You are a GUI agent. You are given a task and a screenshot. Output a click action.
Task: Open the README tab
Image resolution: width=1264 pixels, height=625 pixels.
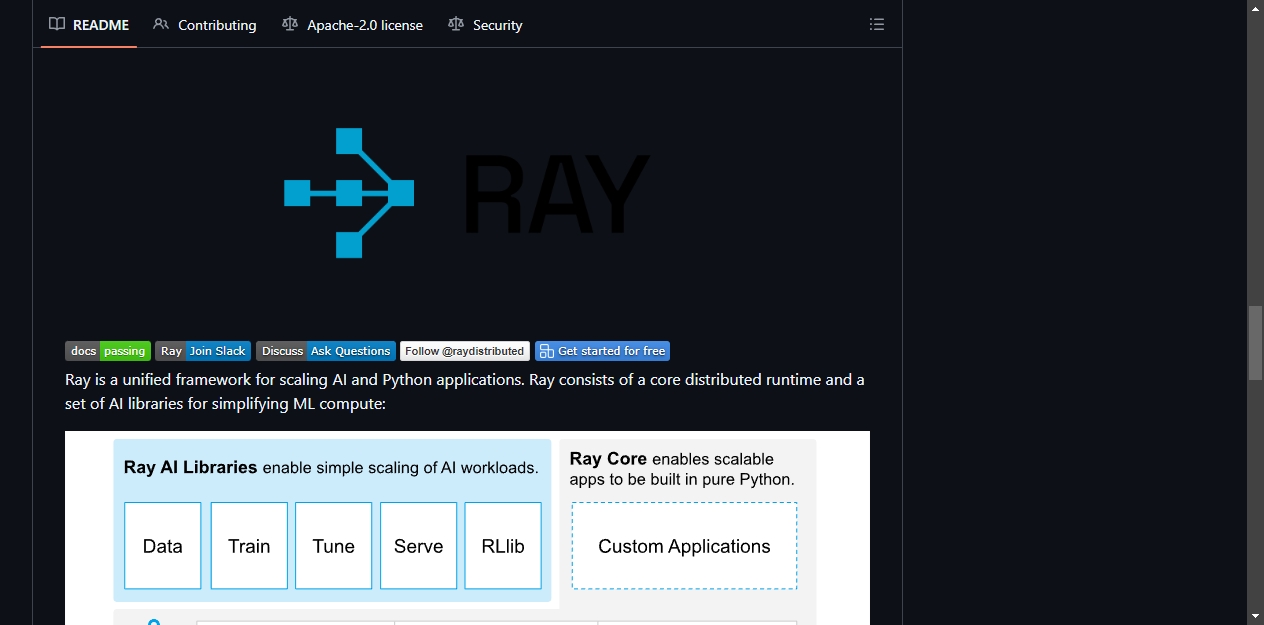(x=89, y=24)
